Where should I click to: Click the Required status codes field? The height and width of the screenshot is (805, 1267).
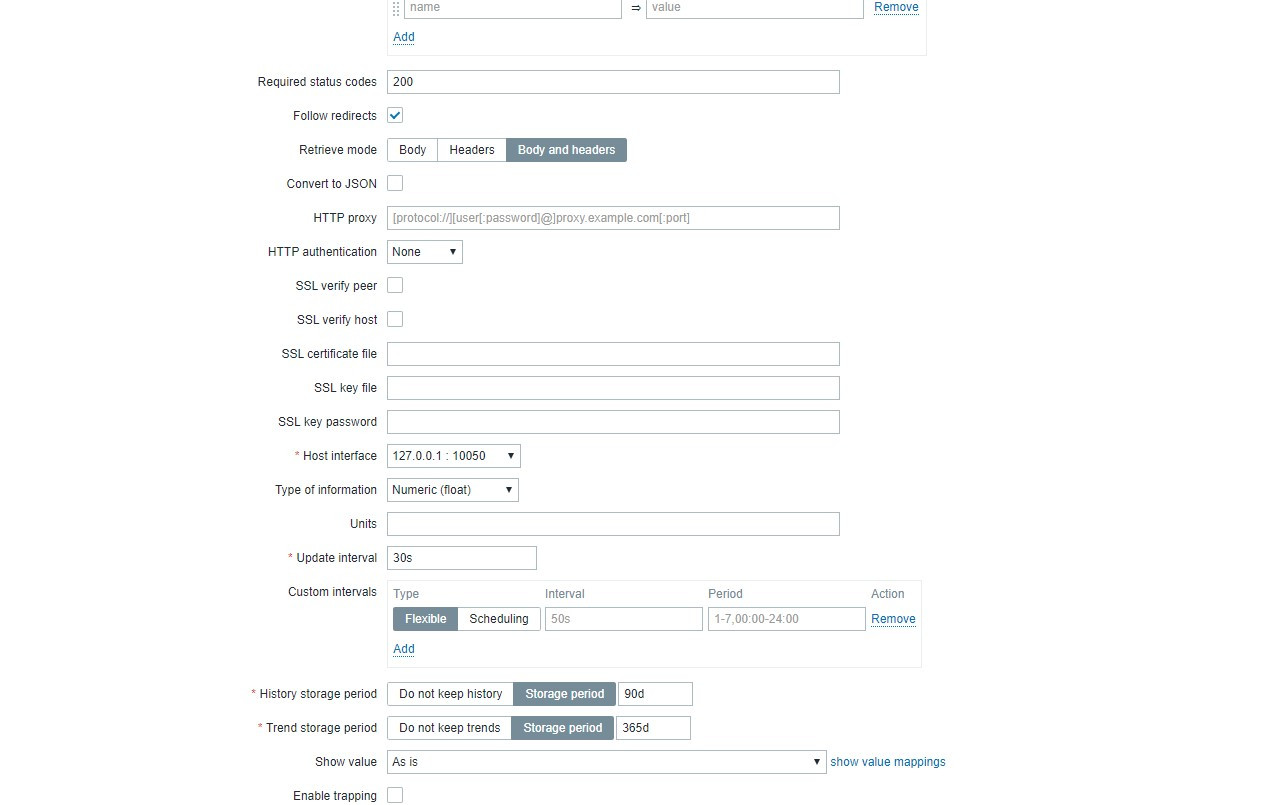tap(613, 82)
